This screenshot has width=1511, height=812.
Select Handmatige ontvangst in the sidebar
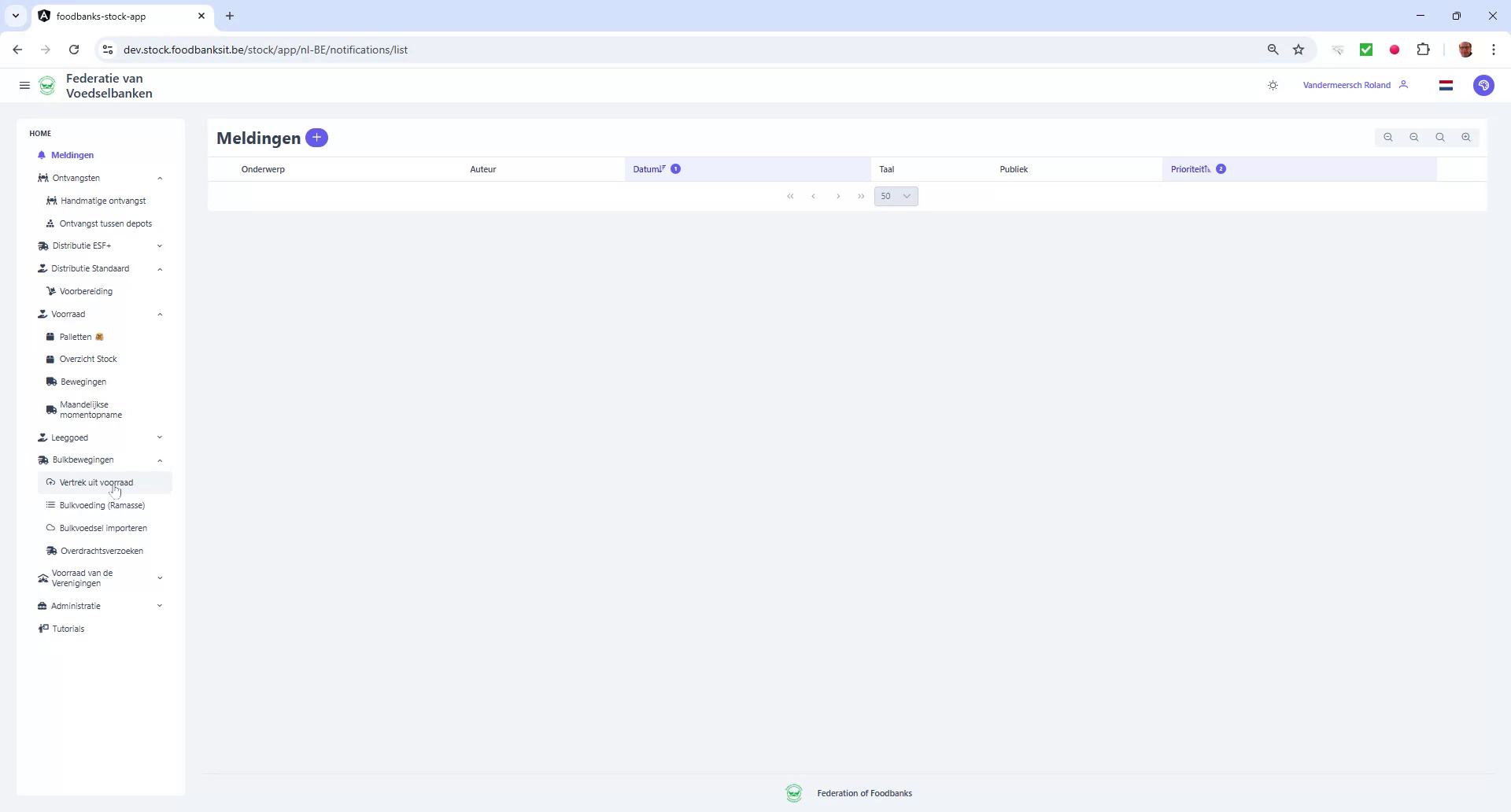point(103,201)
